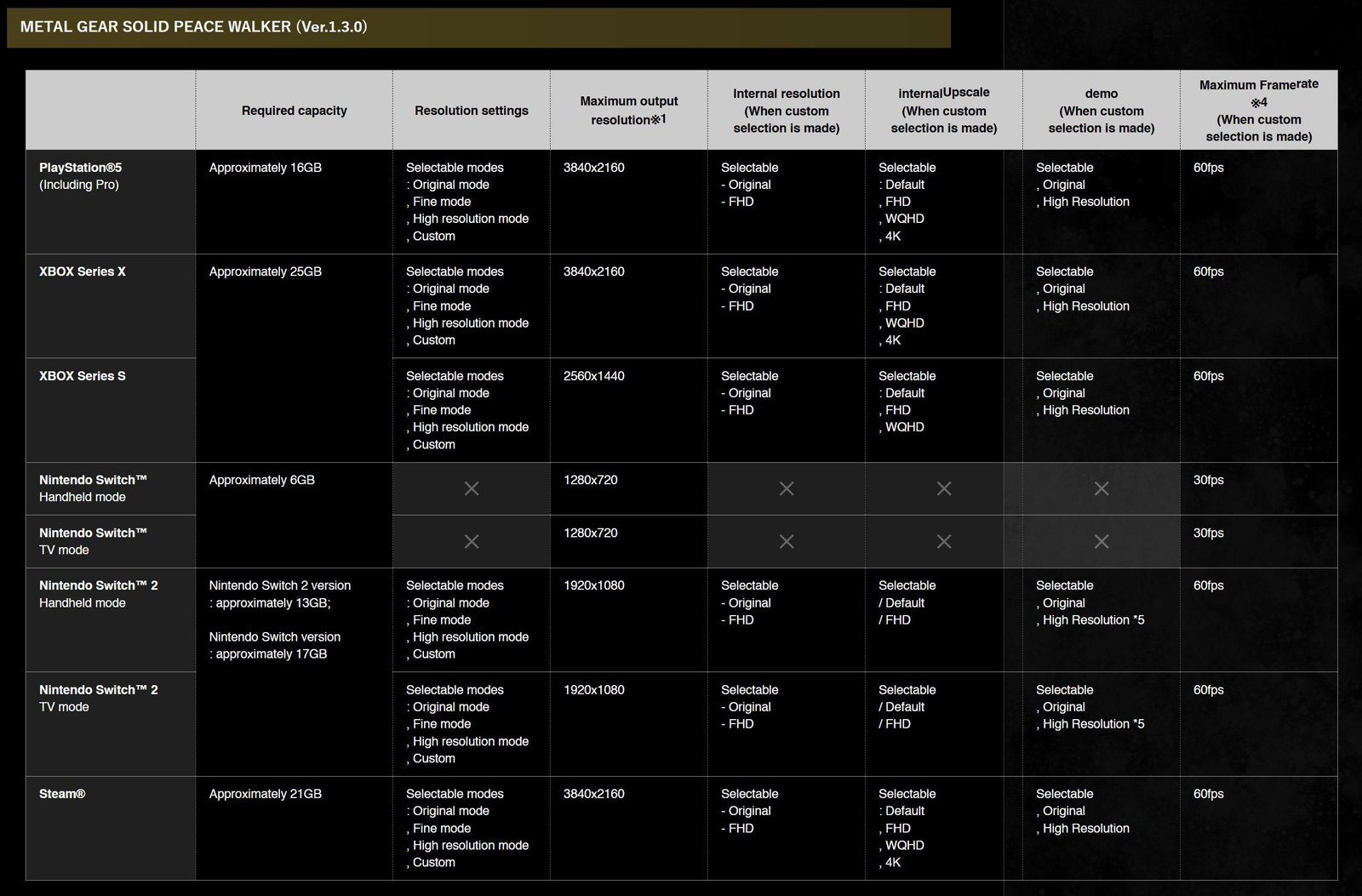Click the X mark in Switch Handheld demo column
Screen dimensions: 1362x896
click(x=1102, y=488)
